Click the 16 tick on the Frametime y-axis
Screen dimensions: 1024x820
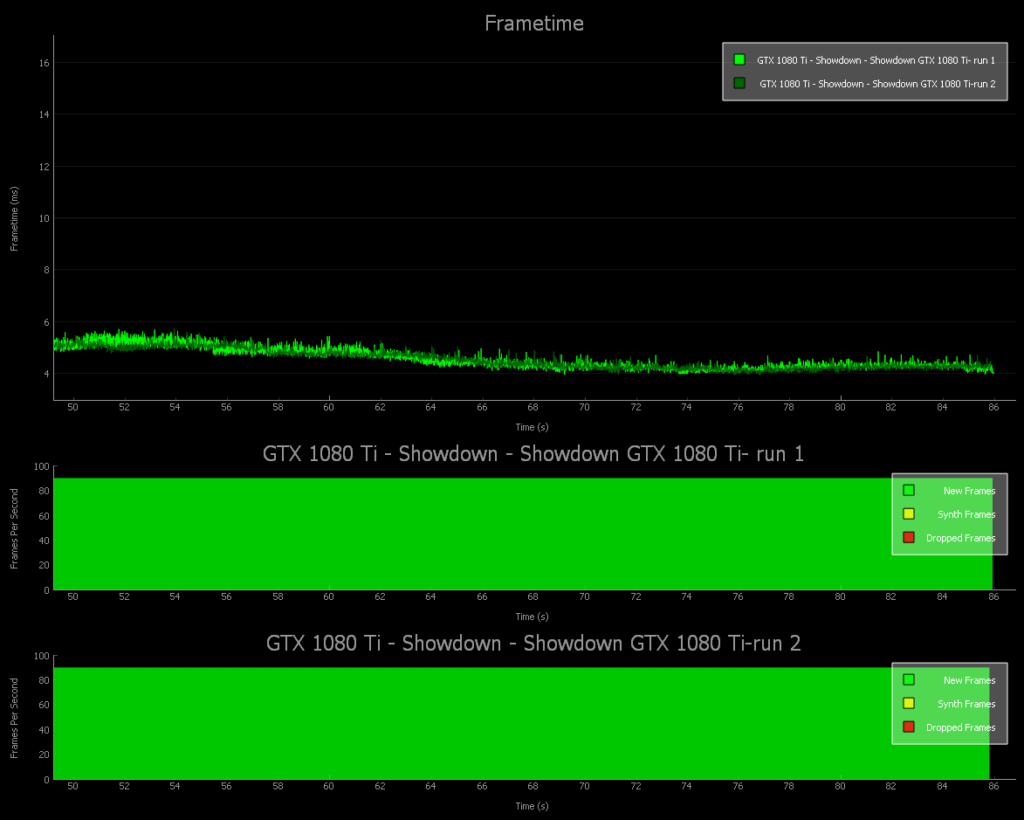[44, 63]
